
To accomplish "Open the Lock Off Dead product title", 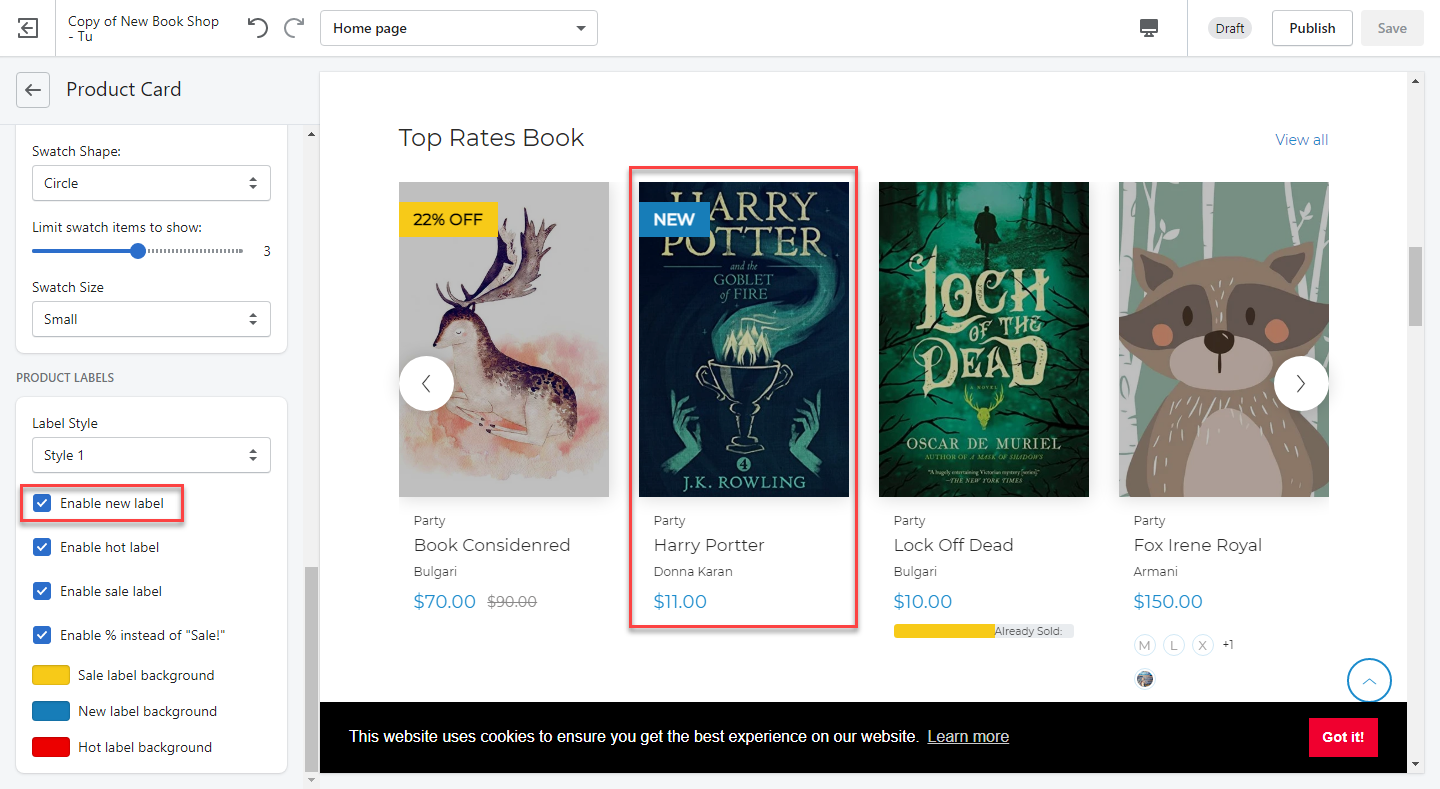I will click(953, 545).
